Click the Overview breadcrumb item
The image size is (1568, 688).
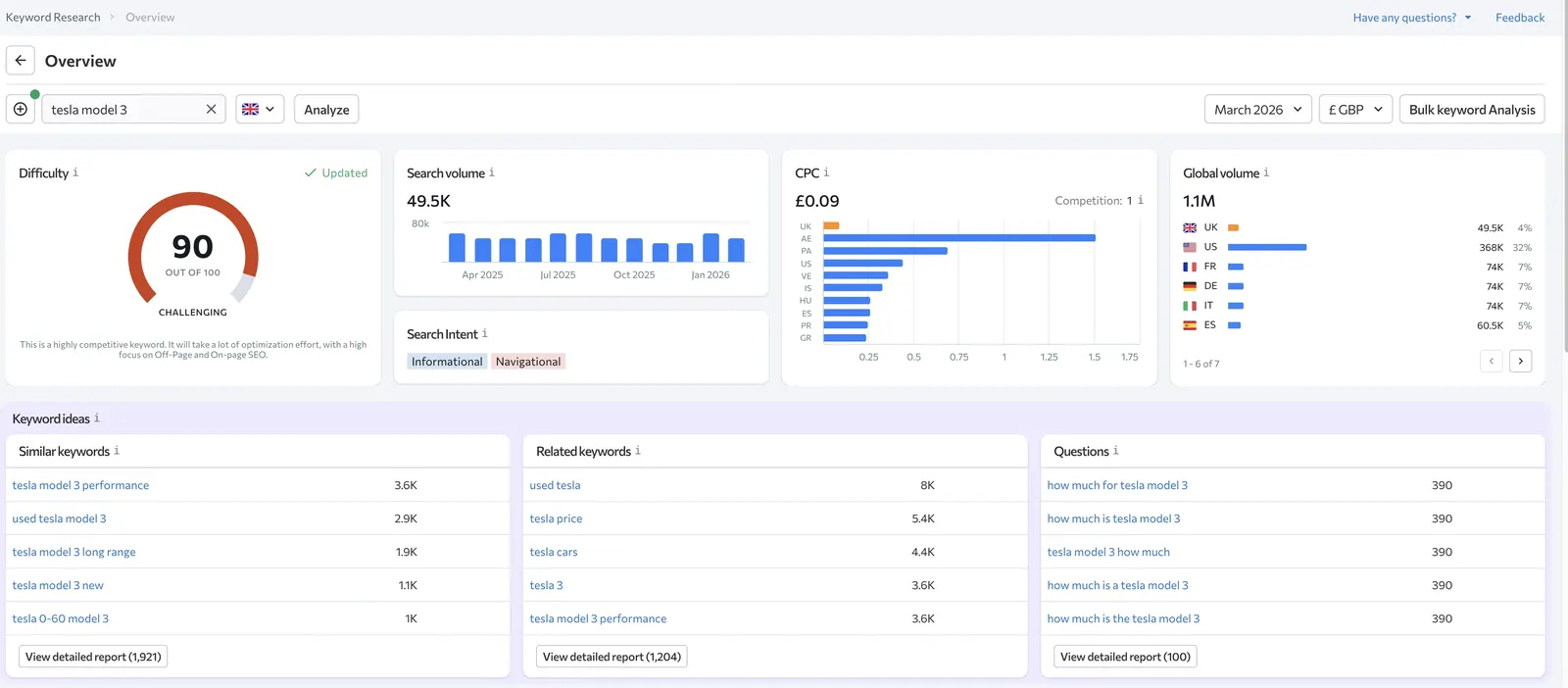(x=150, y=18)
